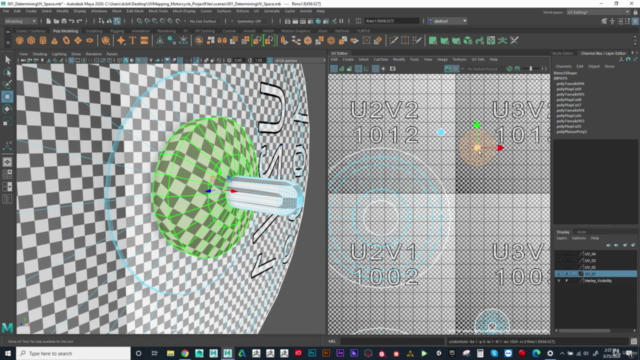Toggle playback P of UV_01 layer
The width and height of the screenshot is (640, 360).
[567, 274]
